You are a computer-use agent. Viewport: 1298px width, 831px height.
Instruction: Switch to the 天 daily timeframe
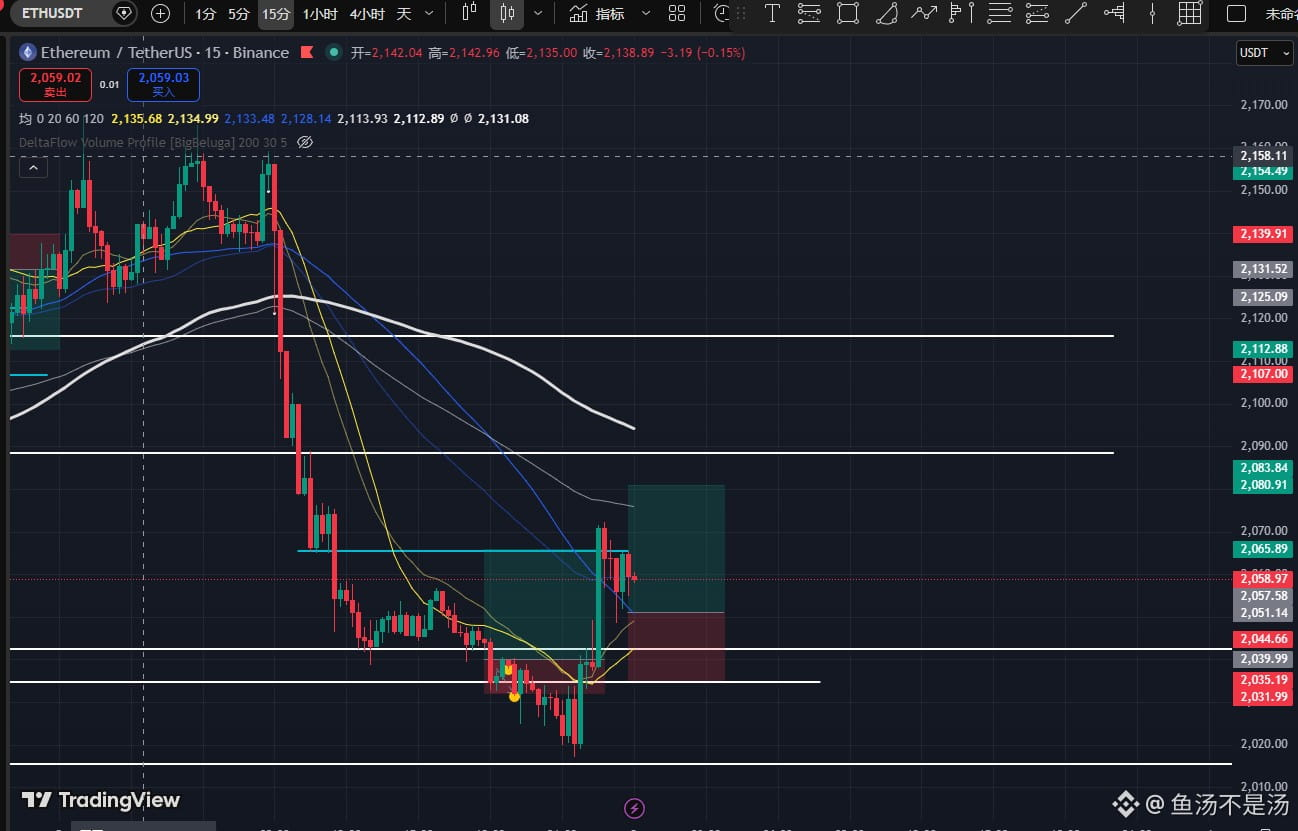coord(404,14)
